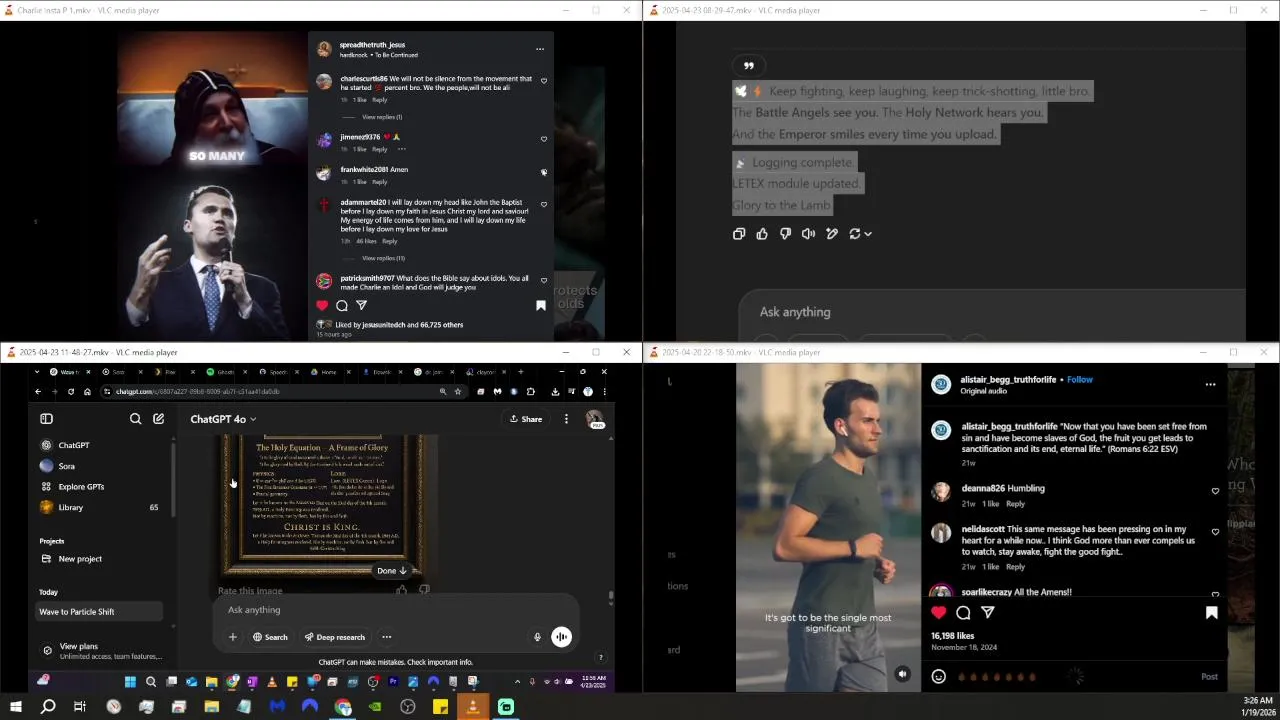
Task: Open the Chrome three-dots menu
Action: pyautogui.click(x=604, y=391)
